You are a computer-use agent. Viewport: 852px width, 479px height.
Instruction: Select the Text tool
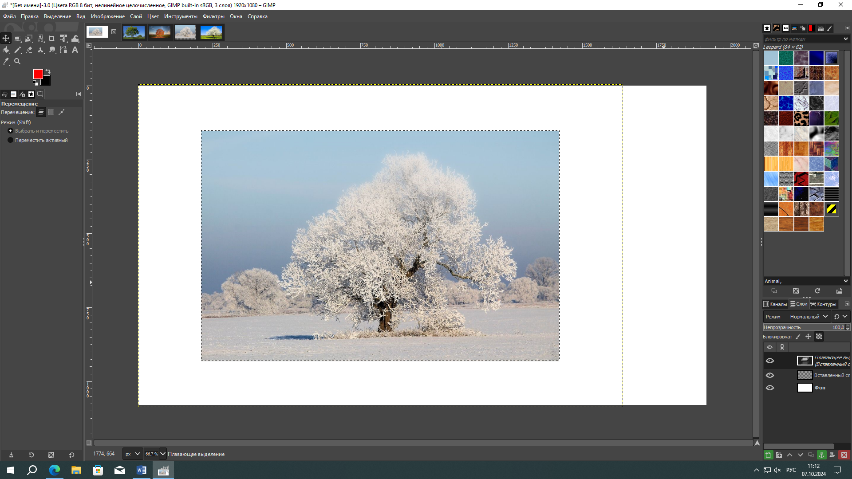[75, 50]
